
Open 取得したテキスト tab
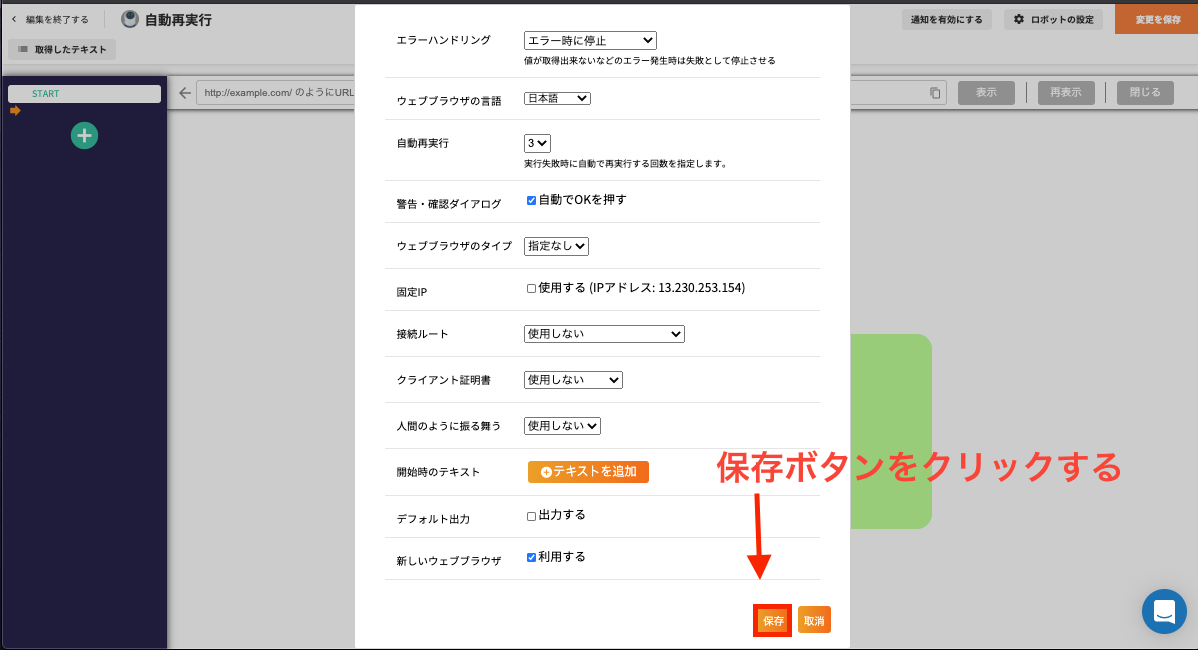(63, 50)
